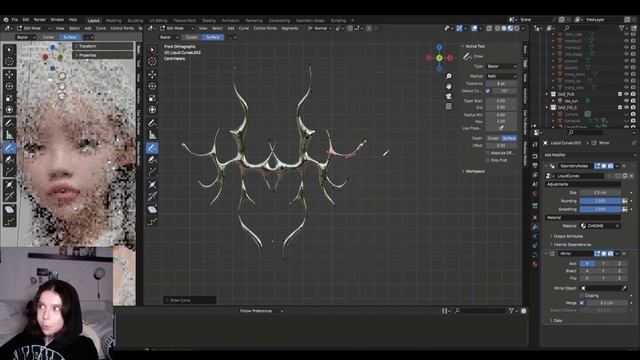The height and width of the screenshot is (360, 640).
Task: Toggle Mirror Bisect X button
Action: 587,271
